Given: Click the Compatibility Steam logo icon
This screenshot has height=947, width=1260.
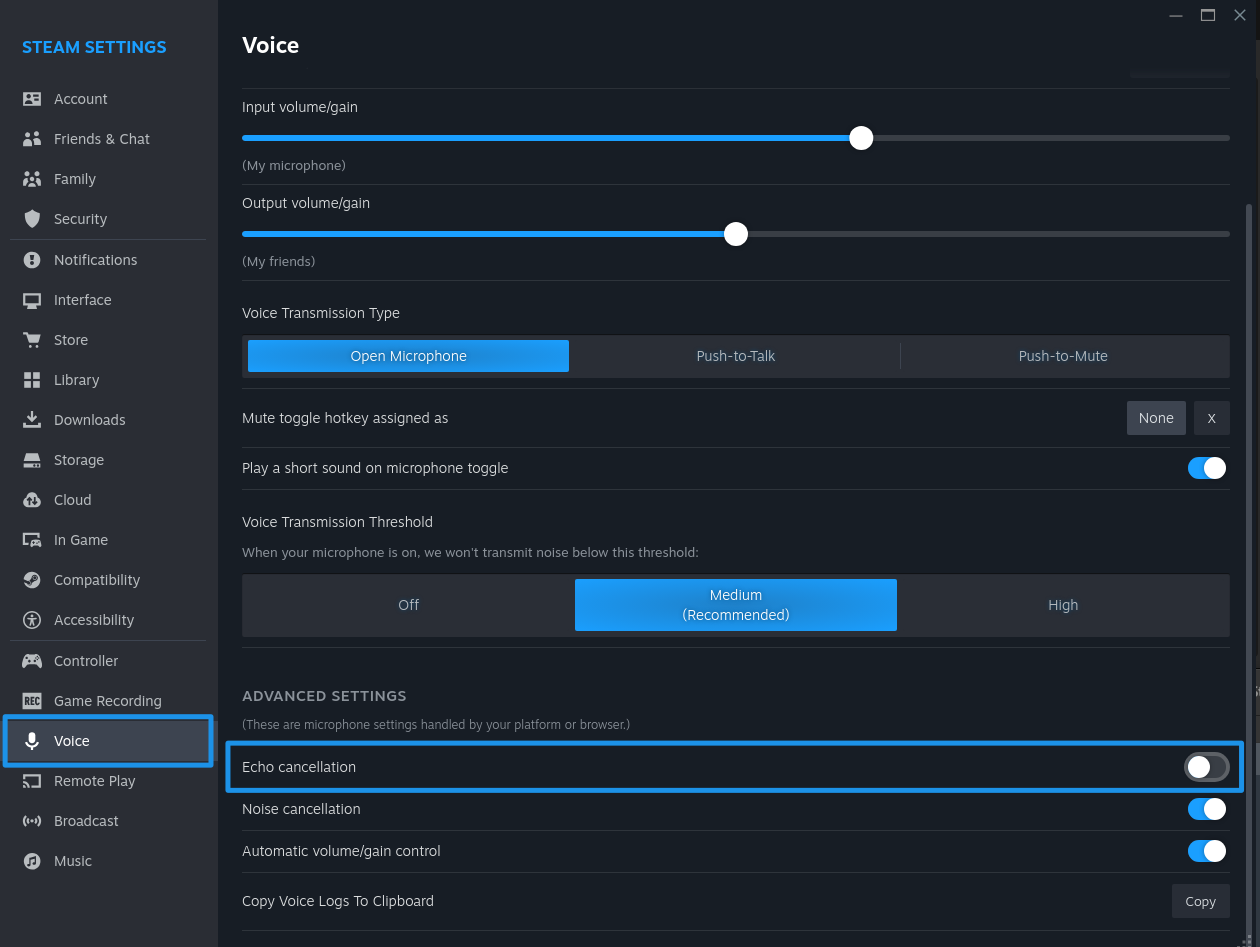Looking at the screenshot, I should click(32, 580).
